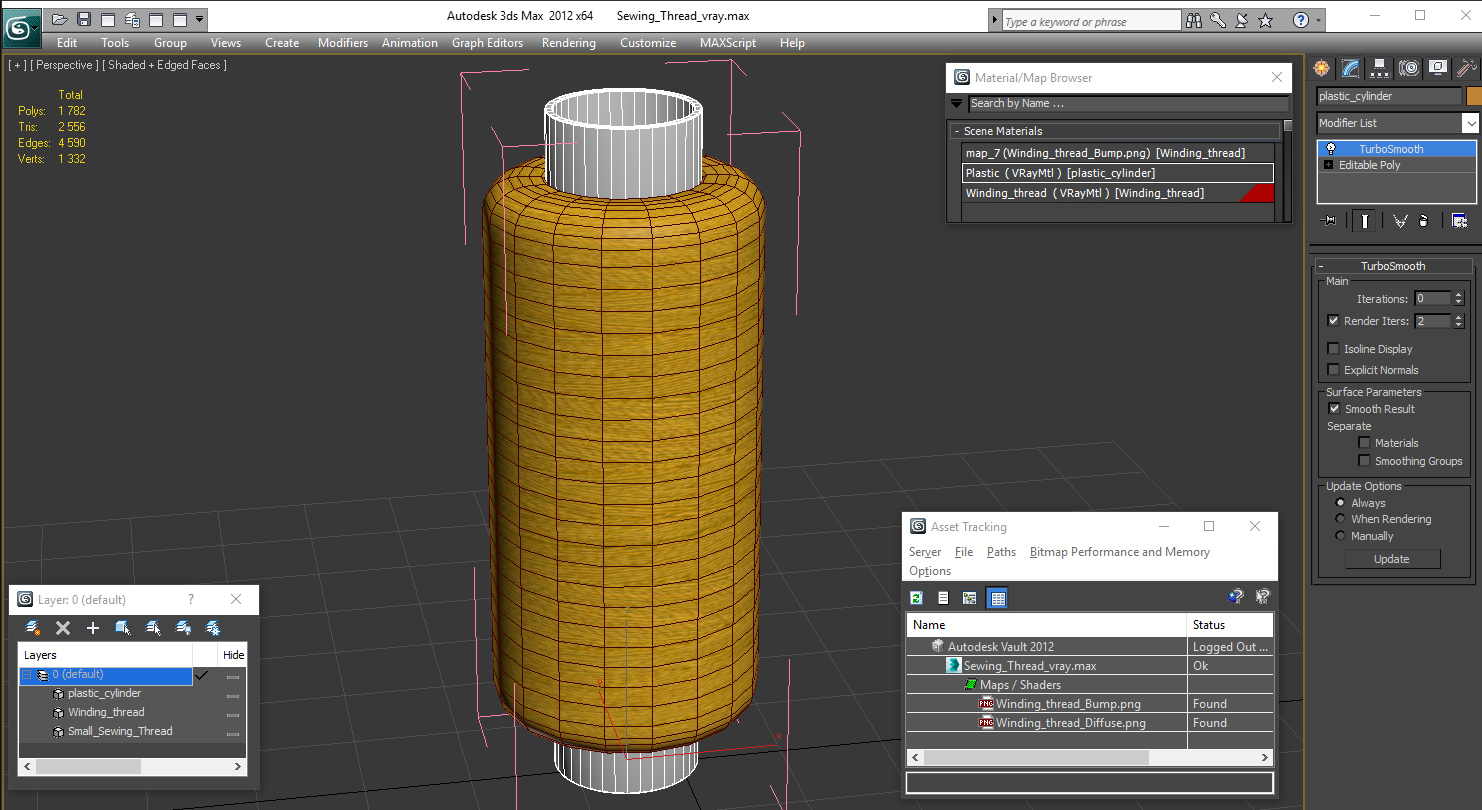Check Separate by Smoothing Groups checkbox
The height and width of the screenshot is (810, 1482).
coord(1364,461)
